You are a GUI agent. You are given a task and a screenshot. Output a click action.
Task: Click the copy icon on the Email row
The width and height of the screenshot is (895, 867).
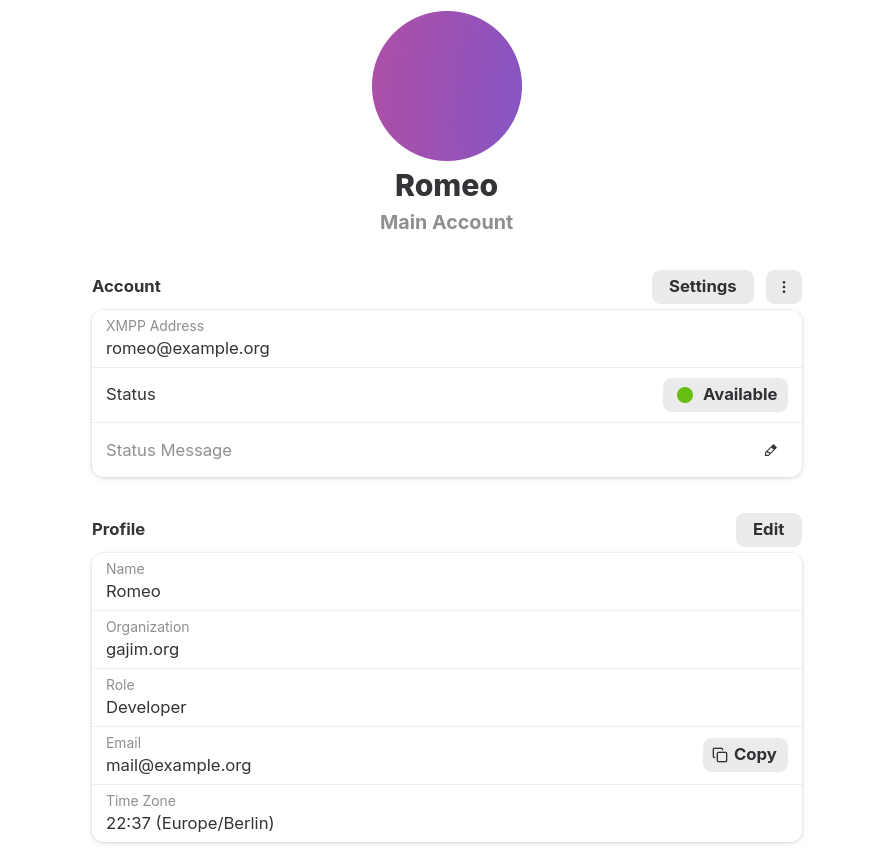point(720,754)
